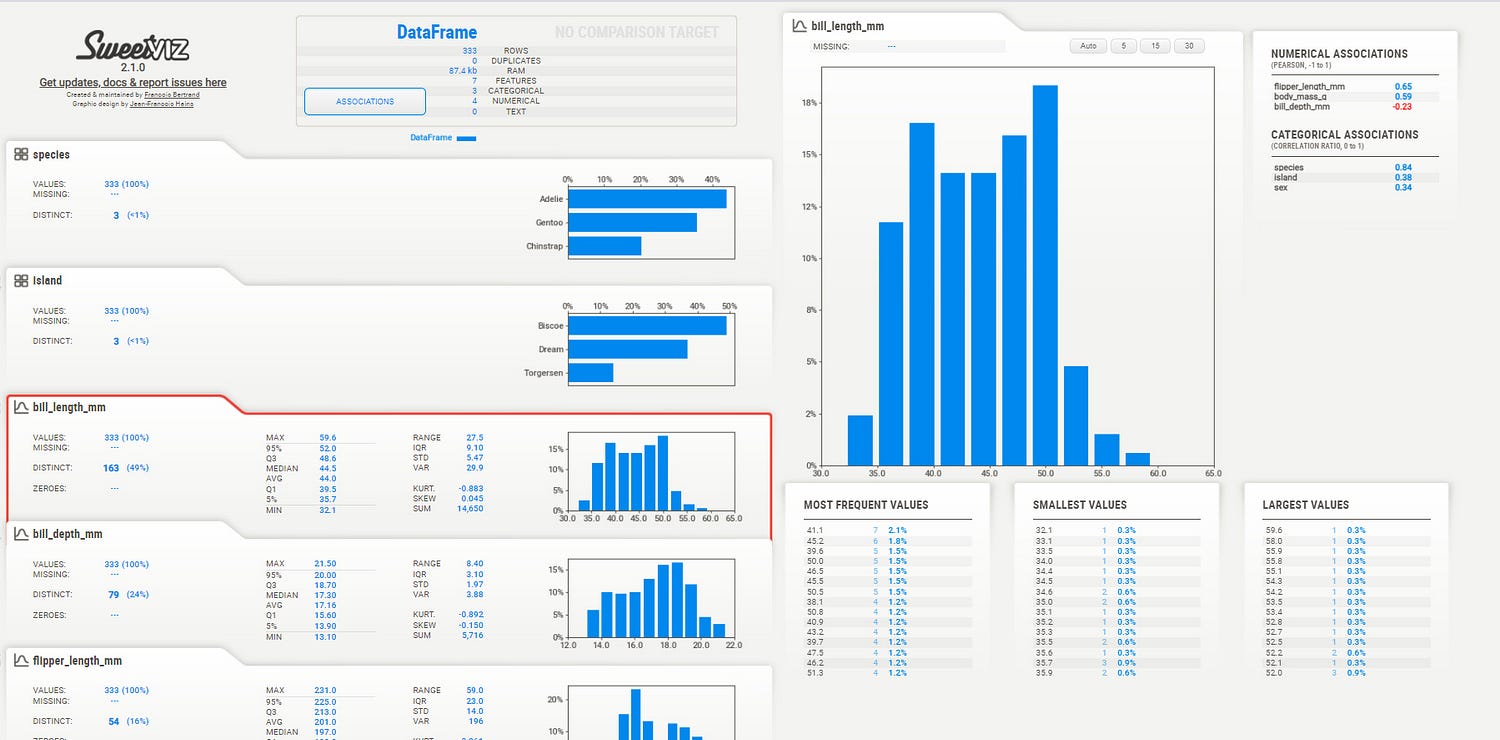
Task: Set histogram bins to Auto
Action: point(1088,46)
